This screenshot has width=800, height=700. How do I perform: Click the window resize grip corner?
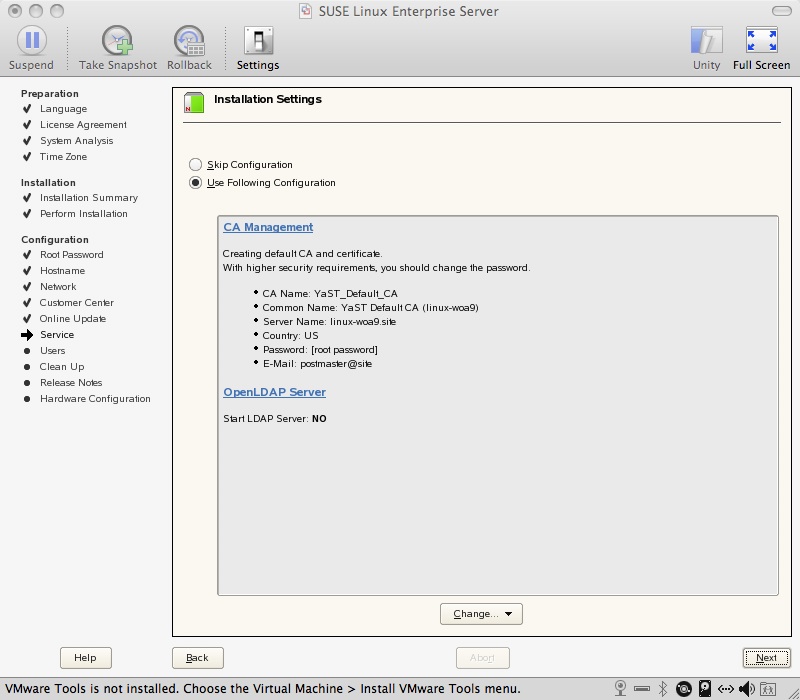click(792, 692)
